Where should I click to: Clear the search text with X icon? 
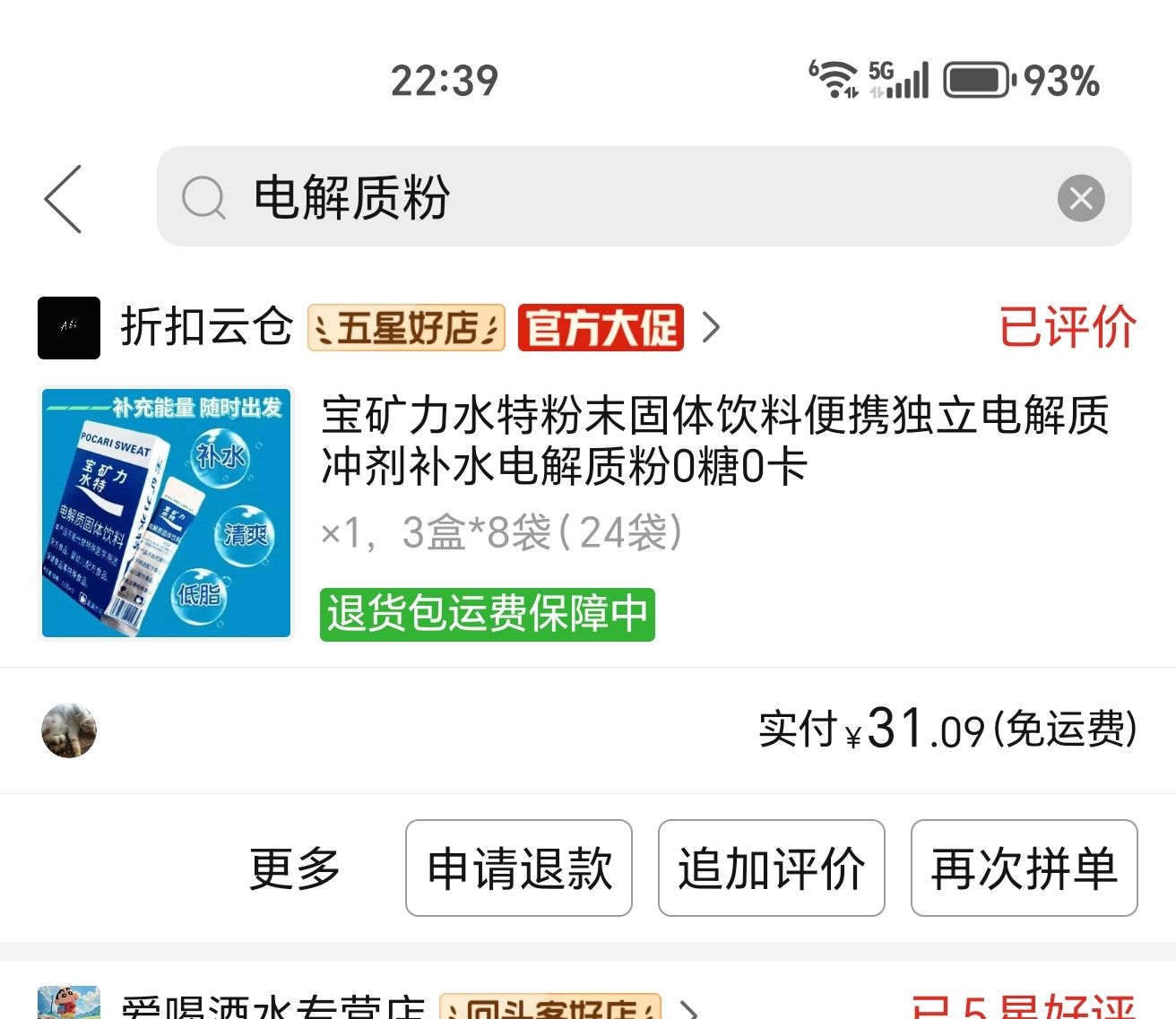coord(1081,197)
